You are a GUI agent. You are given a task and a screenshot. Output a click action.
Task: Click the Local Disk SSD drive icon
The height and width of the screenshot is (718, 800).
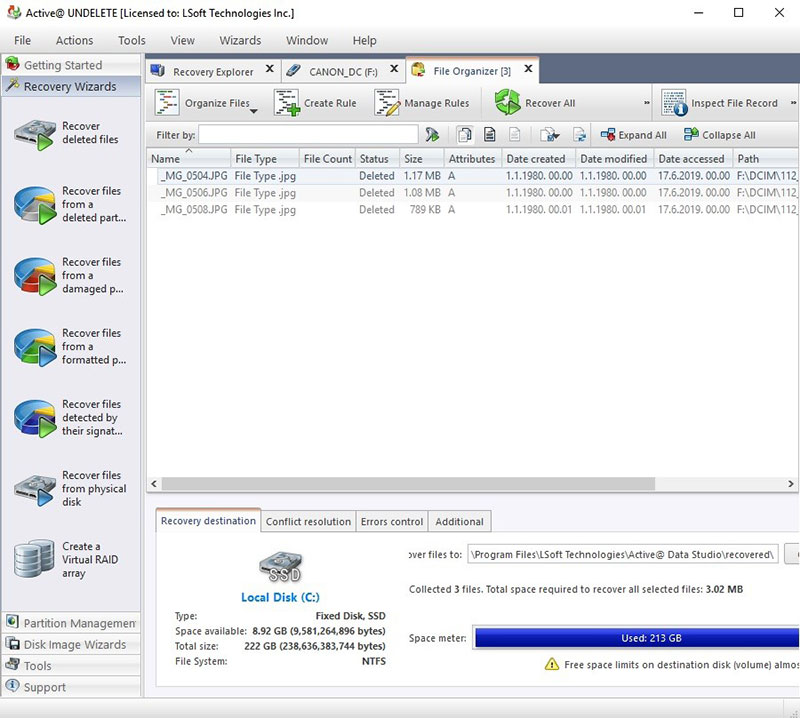[281, 567]
